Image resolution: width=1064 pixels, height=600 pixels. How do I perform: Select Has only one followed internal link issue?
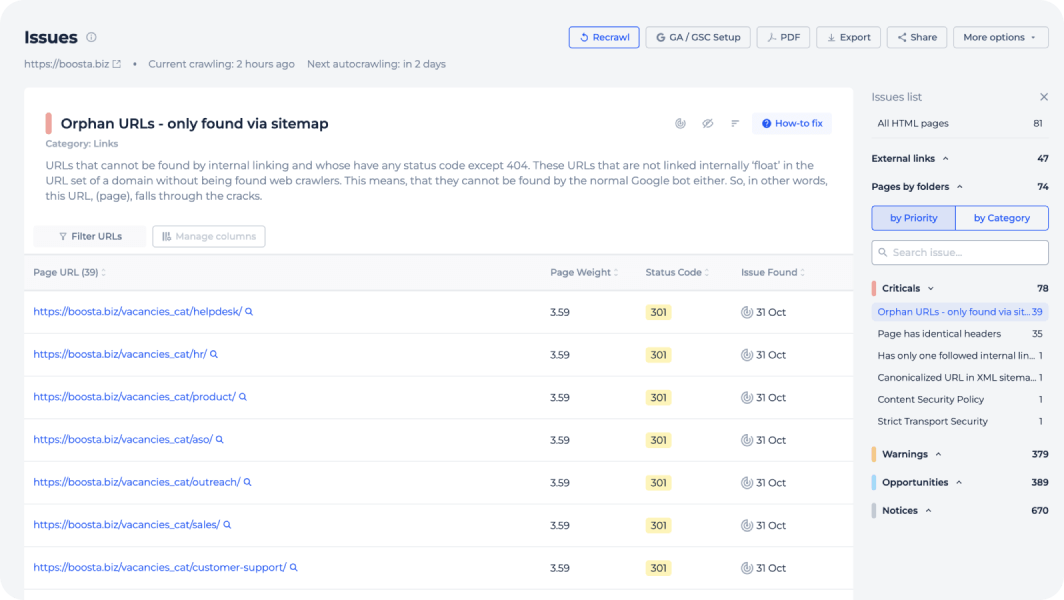(x=960, y=356)
